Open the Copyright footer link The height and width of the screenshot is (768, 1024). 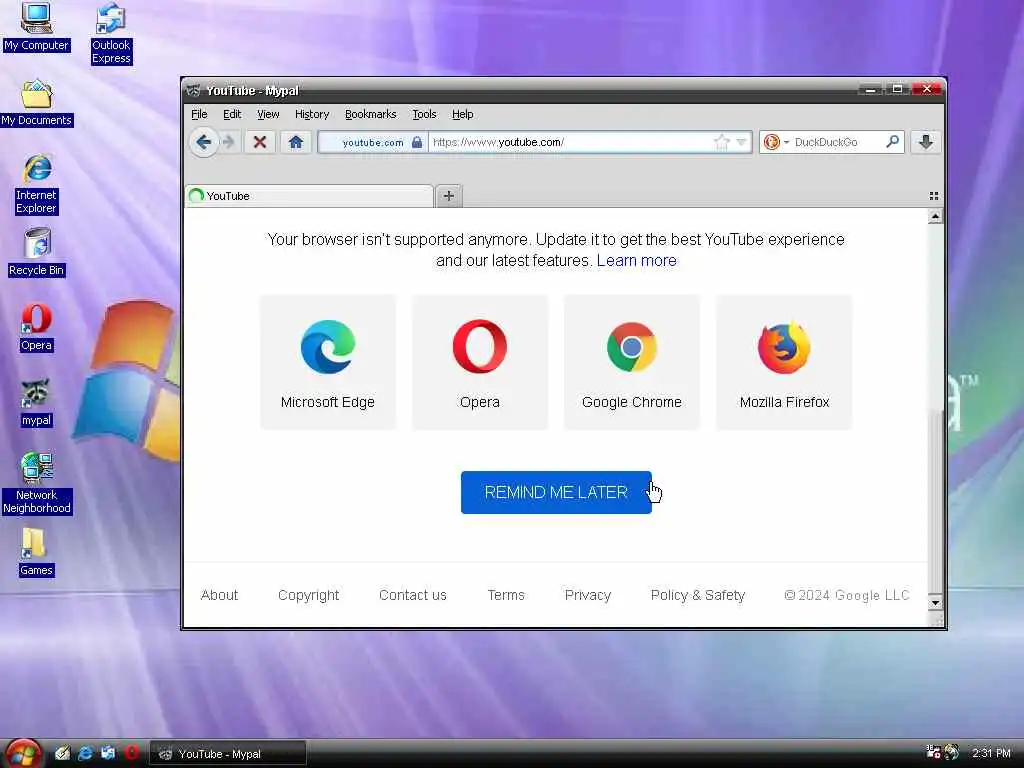308,595
